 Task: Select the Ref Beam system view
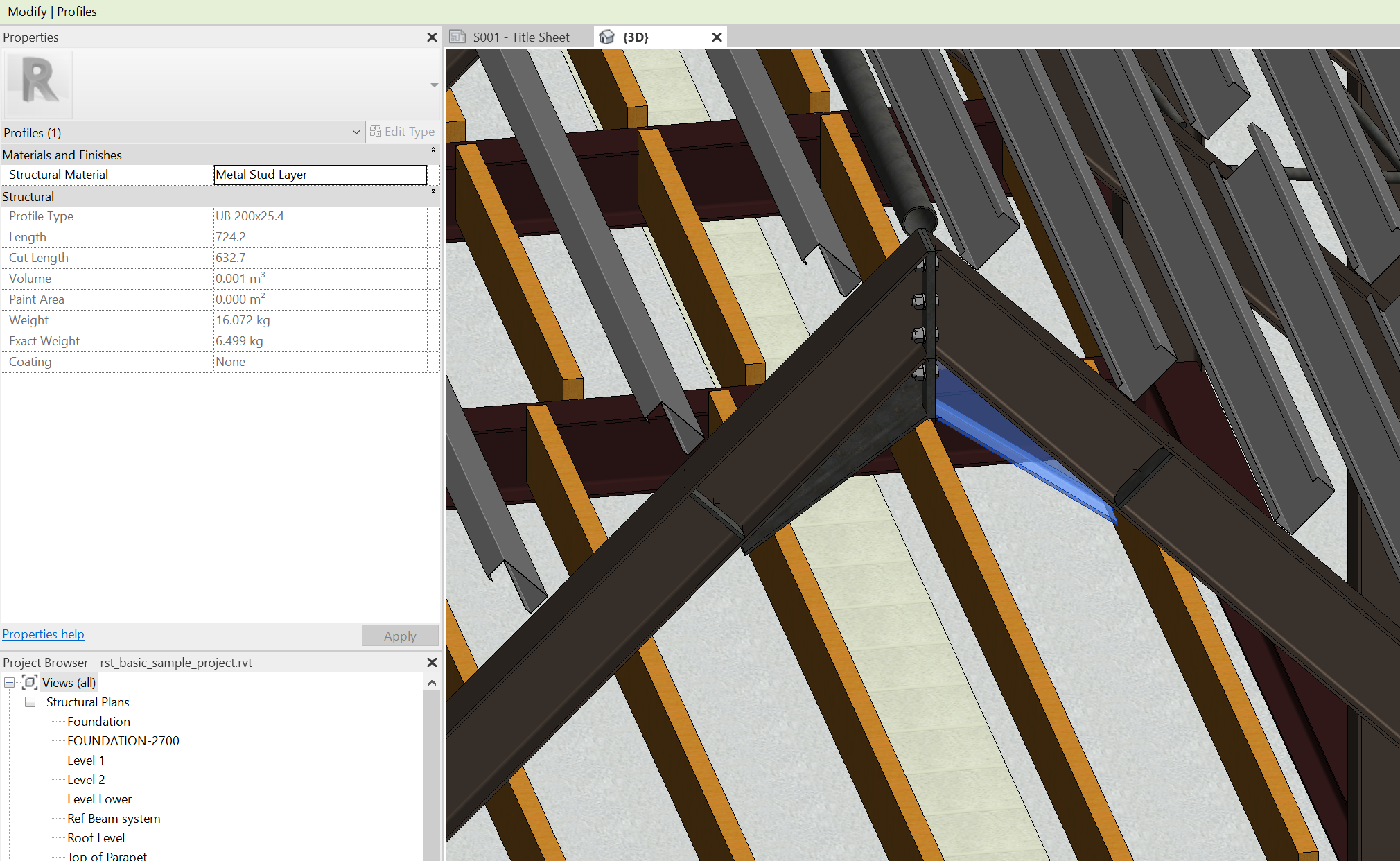[x=114, y=818]
